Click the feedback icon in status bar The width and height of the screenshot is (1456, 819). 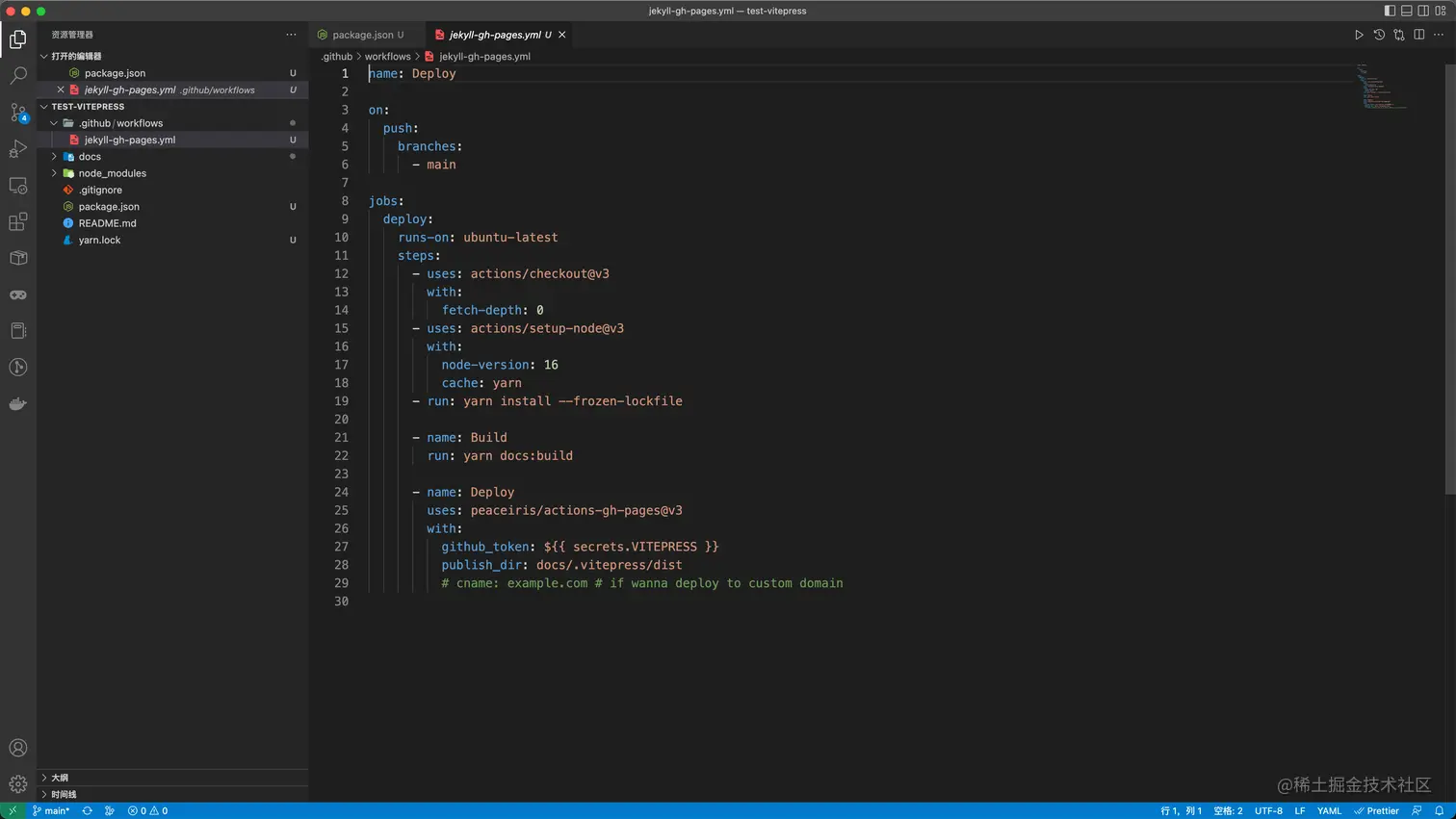tap(1417, 810)
